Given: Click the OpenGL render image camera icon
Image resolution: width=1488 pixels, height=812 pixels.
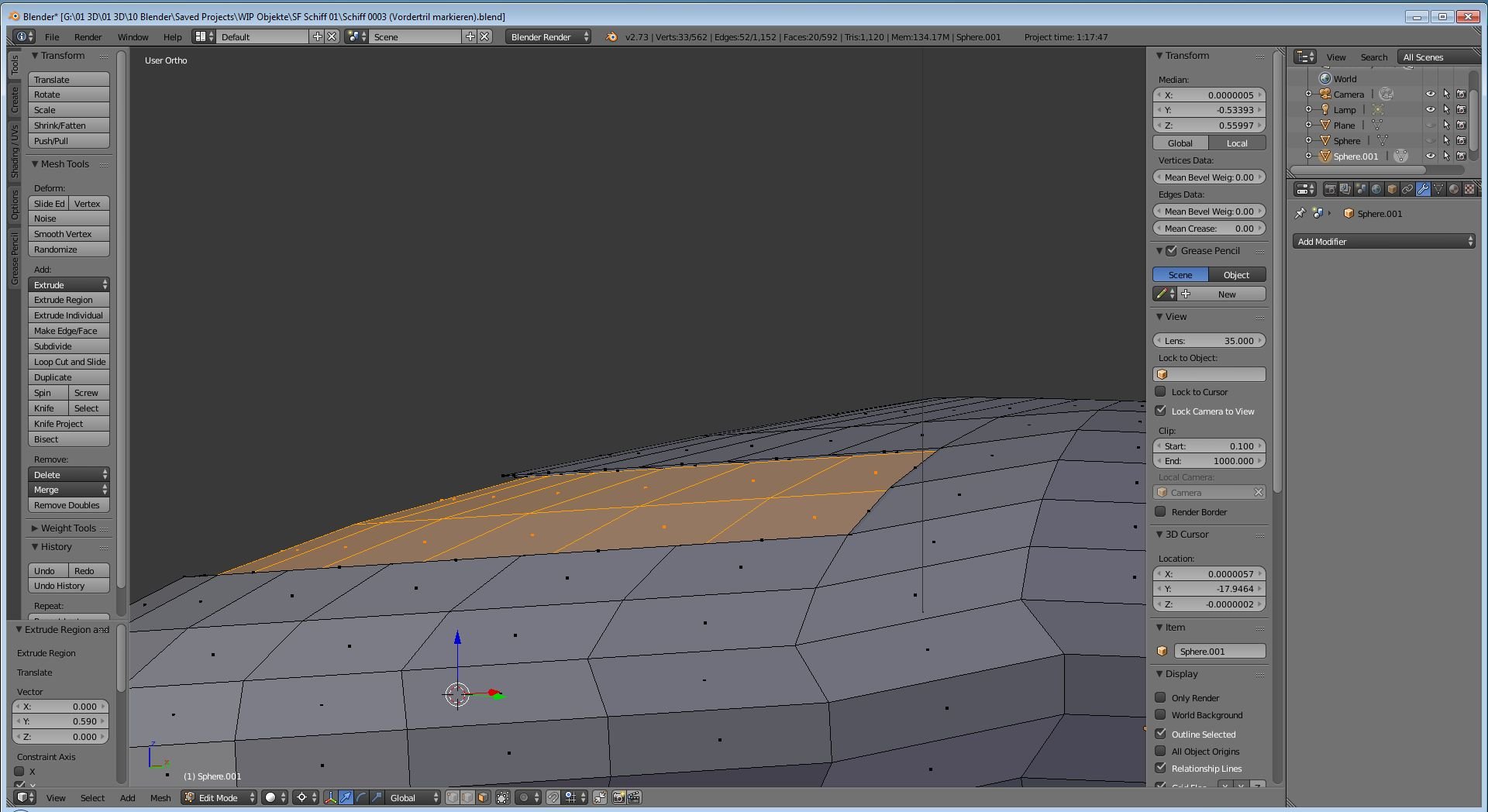Looking at the screenshot, I should pos(618,797).
